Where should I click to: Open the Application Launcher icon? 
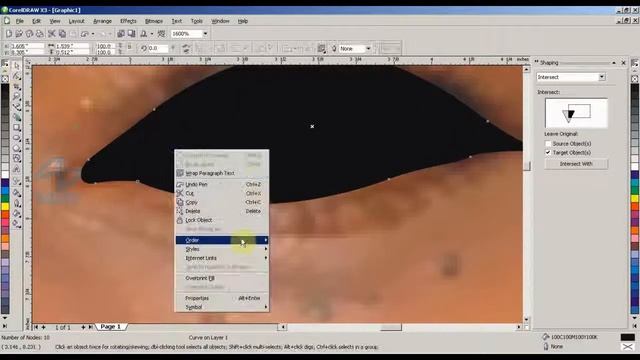coord(144,33)
